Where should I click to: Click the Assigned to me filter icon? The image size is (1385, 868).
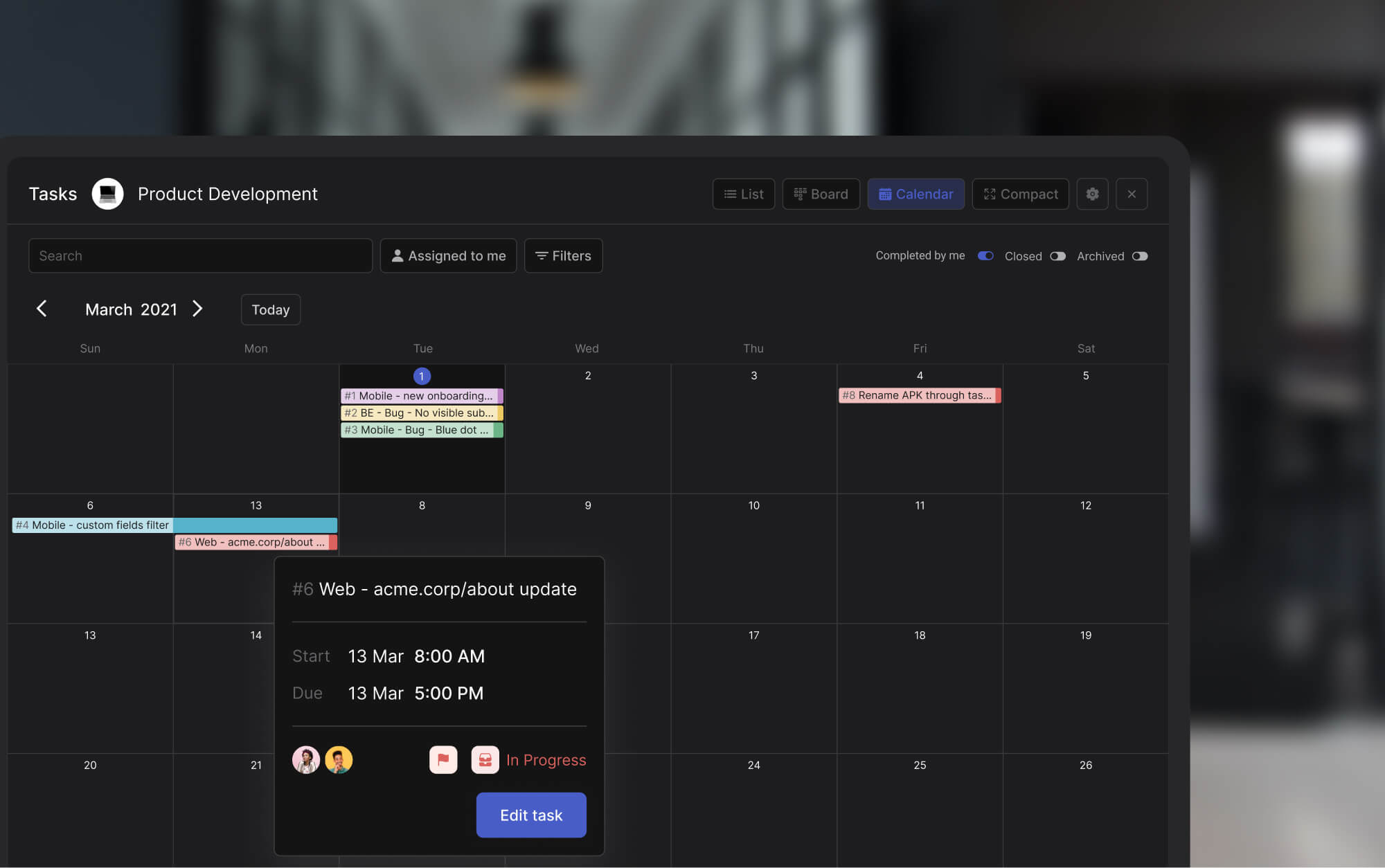click(397, 255)
